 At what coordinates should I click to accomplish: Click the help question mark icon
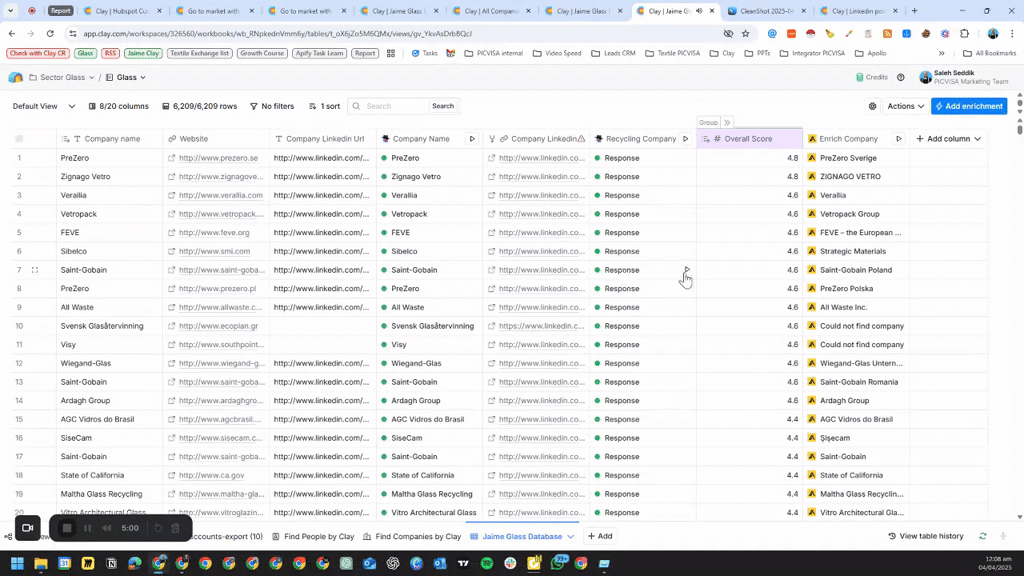click(901, 77)
